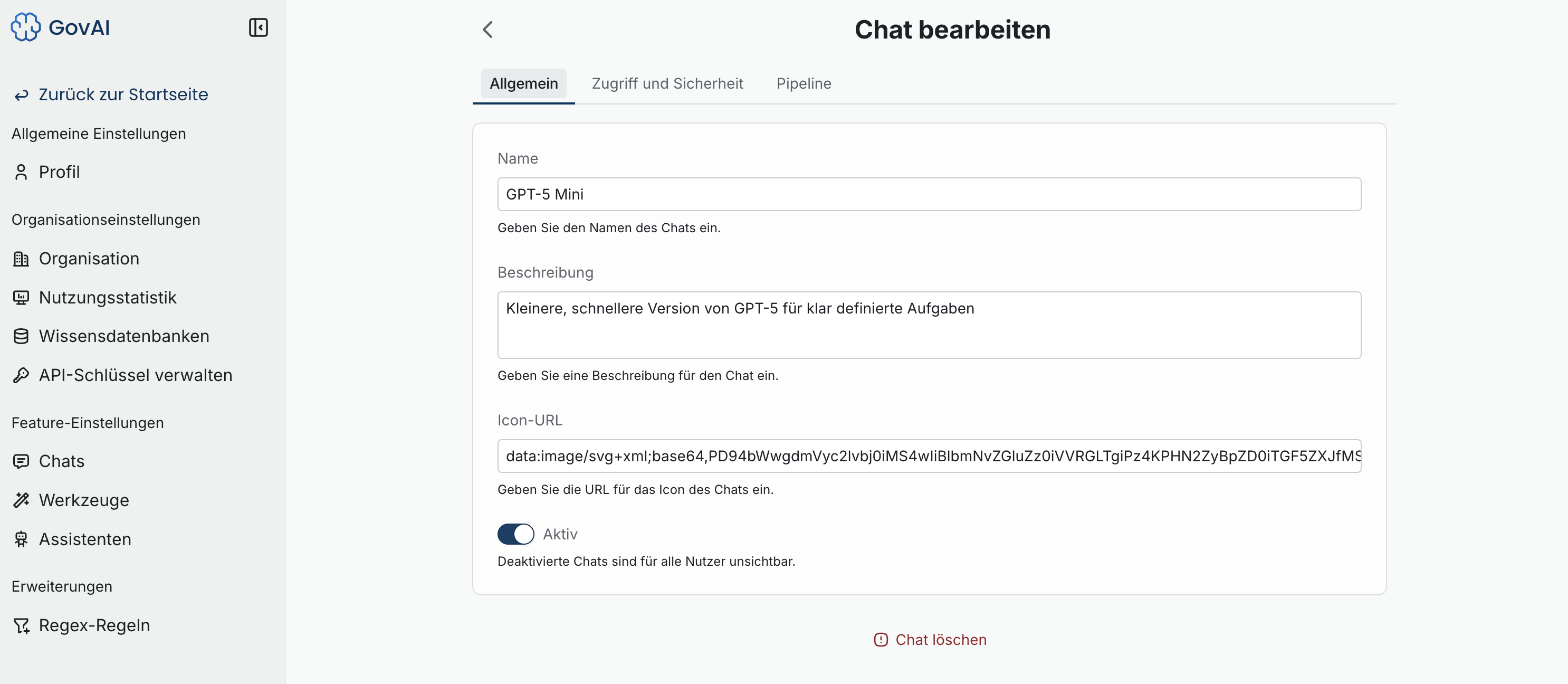The width and height of the screenshot is (1568, 684).
Task: Collapse the sidebar with the panel icon
Action: [x=258, y=27]
